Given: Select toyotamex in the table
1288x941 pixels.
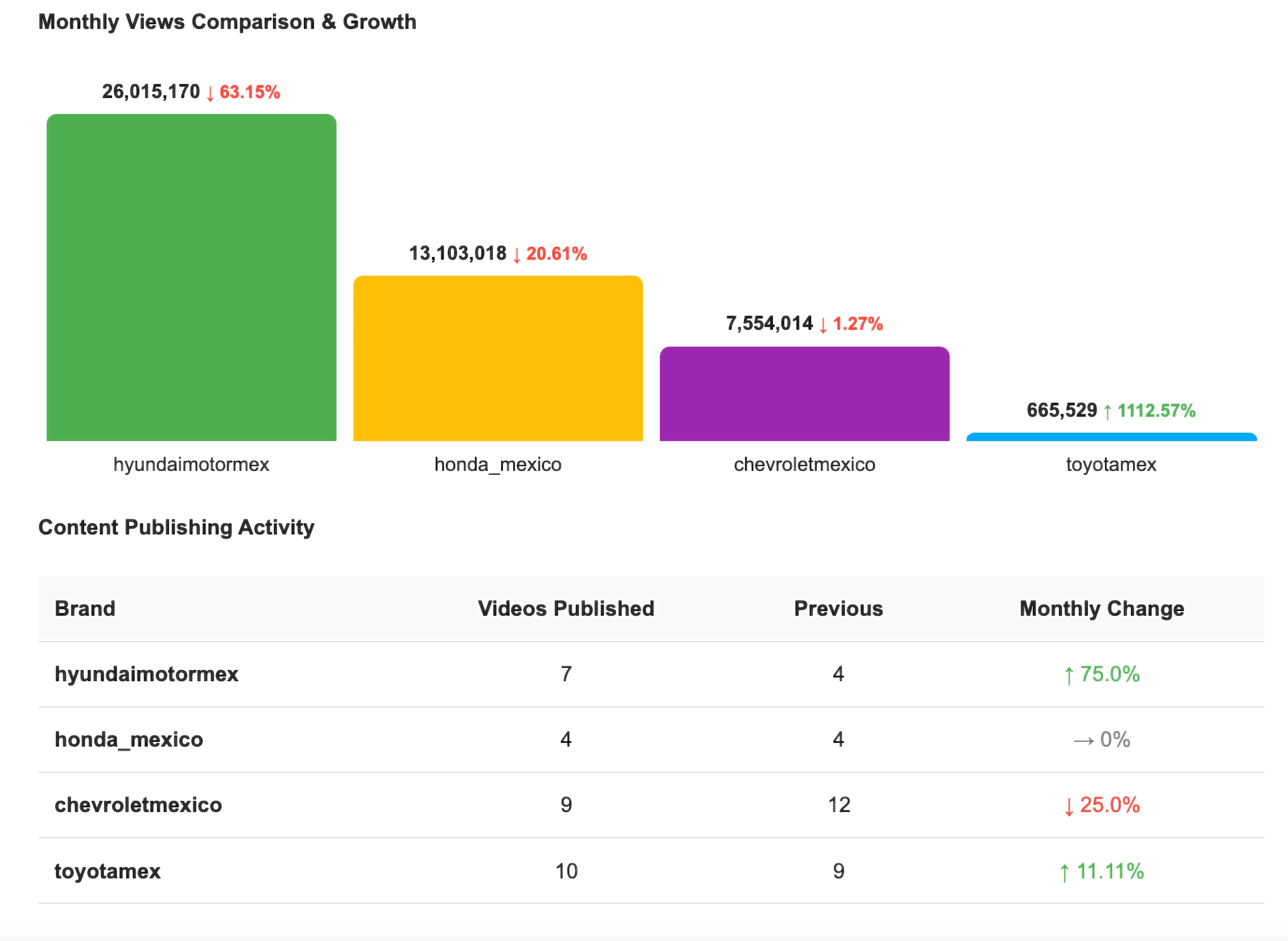Looking at the screenshot, I should 107,871.
